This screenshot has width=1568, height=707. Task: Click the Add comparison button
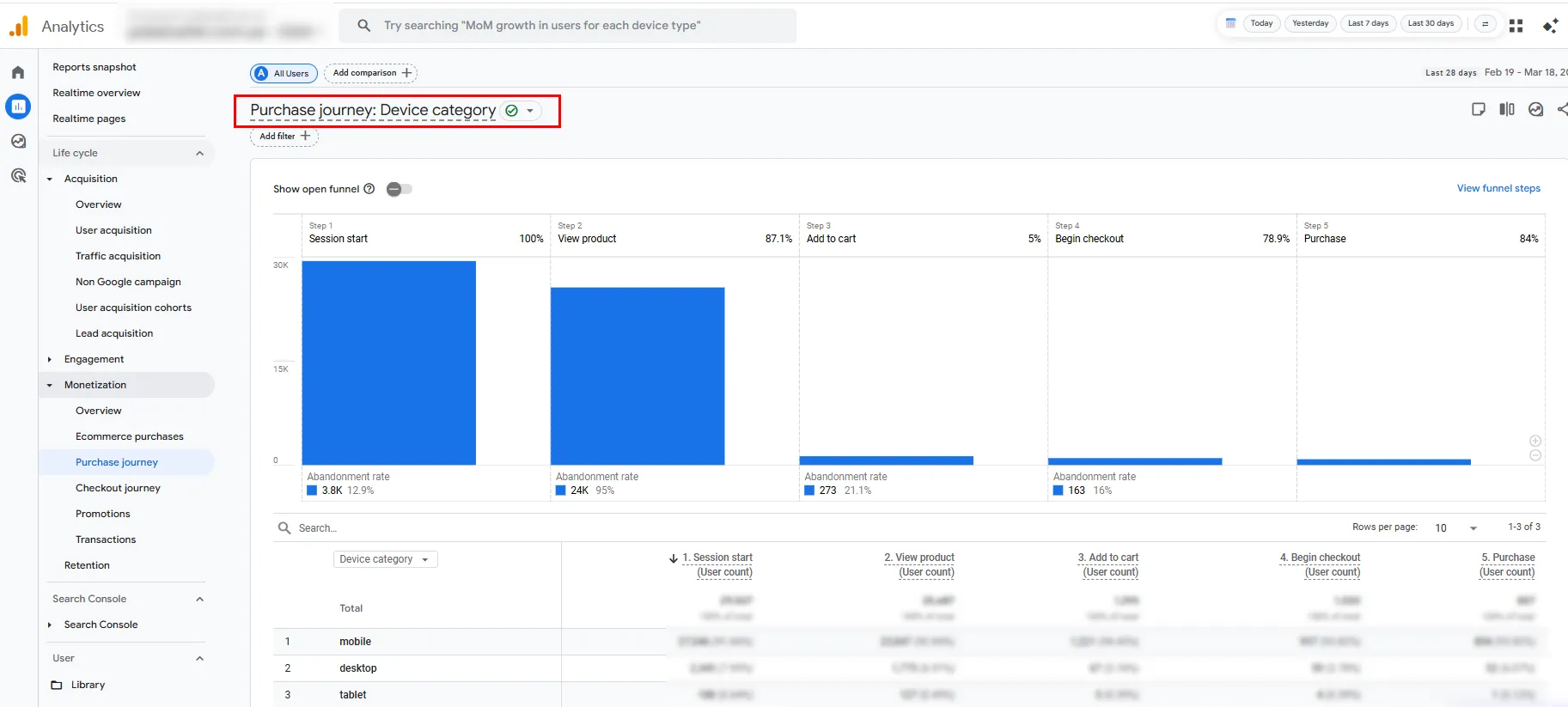click(x=371, y=73)
